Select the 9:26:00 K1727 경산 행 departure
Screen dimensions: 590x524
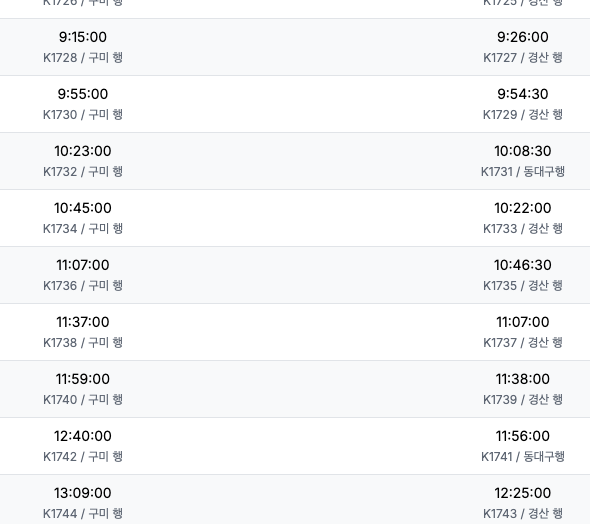(x=523, y=47)
